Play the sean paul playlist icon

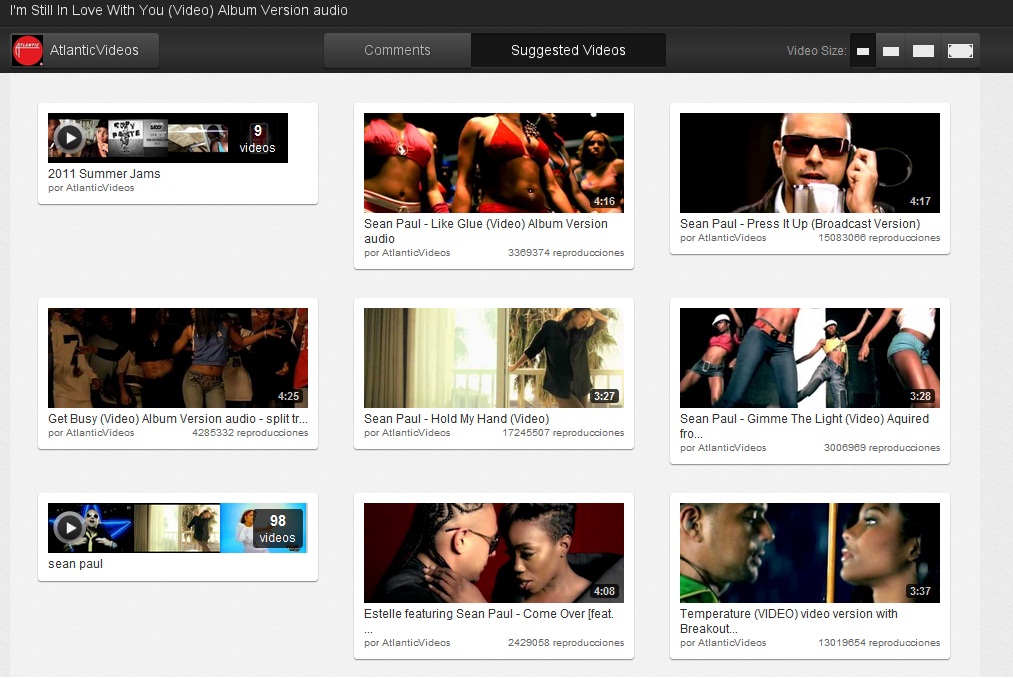pyautogui.click(x=69, y=528)
